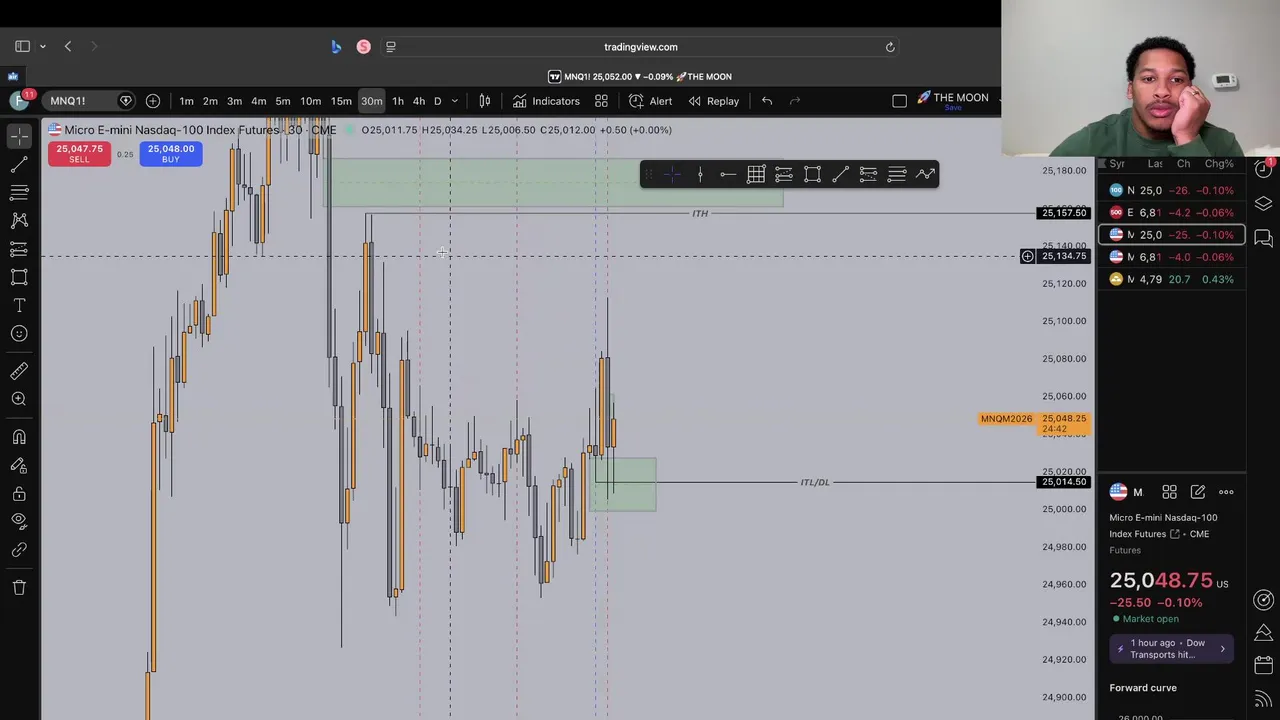Screen dimensions: 1280x720
Task: Open the Fibonacci tools in left sidebar
Action: (x=19, y=192)
